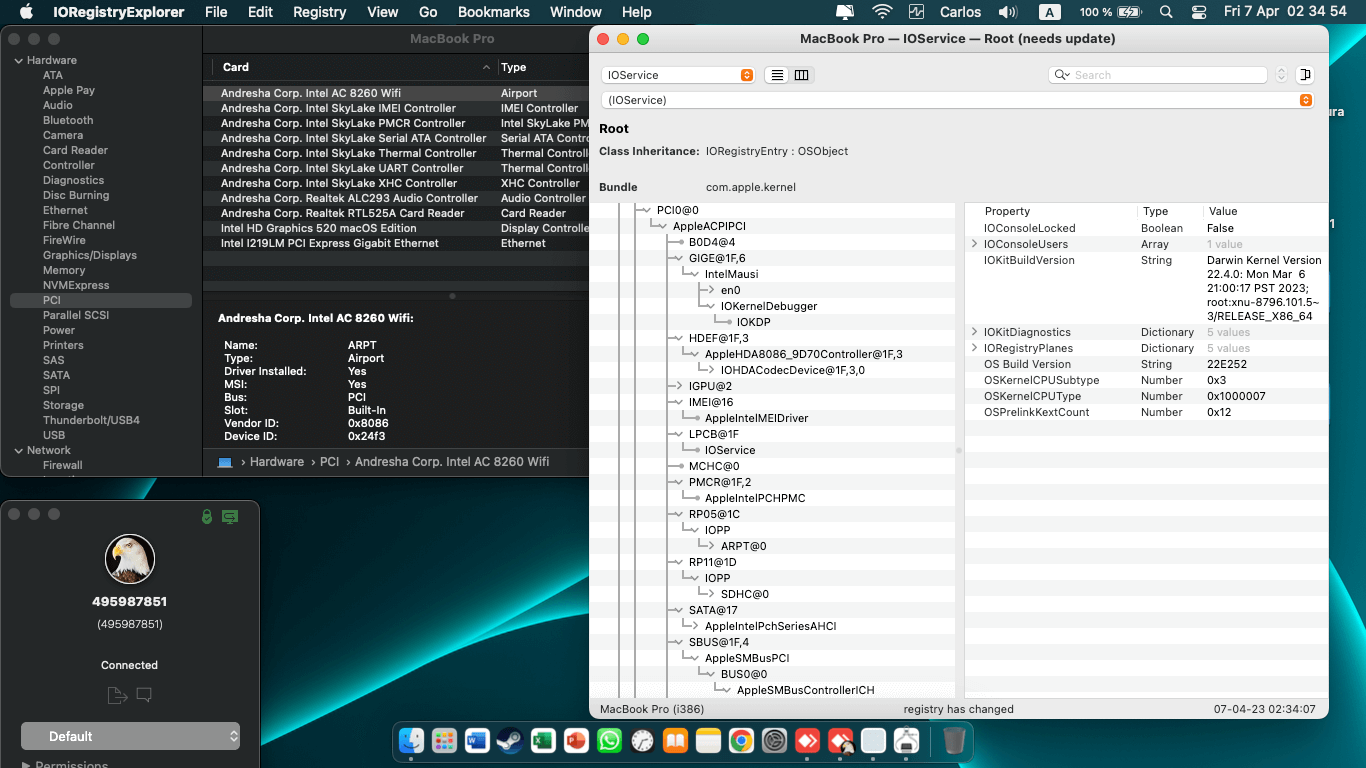Open the keyboard input source menu

pos(1049,12)
